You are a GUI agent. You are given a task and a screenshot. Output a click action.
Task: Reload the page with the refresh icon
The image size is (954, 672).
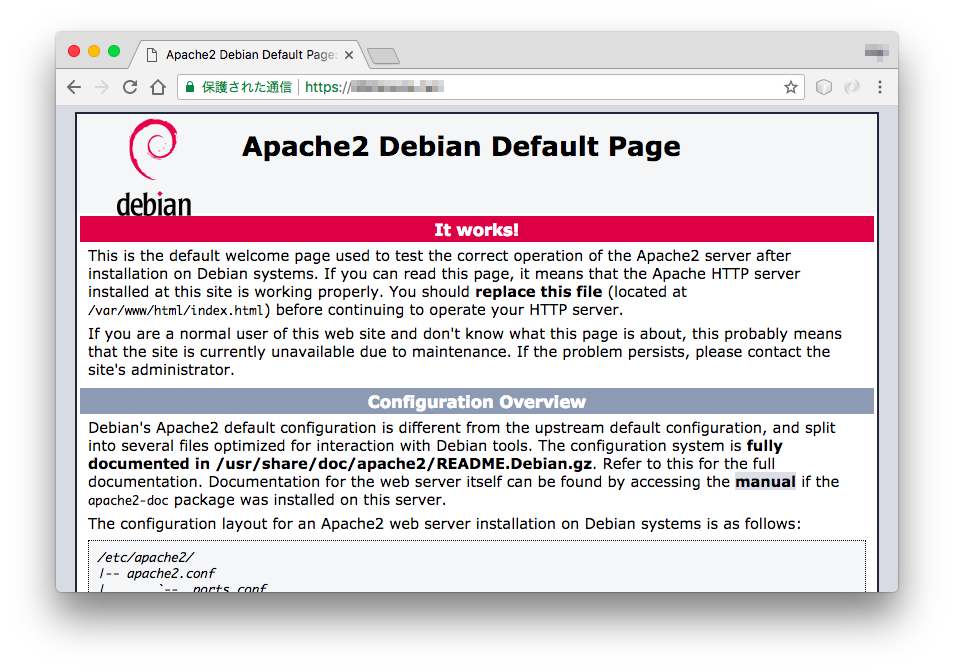coord(130,87)
